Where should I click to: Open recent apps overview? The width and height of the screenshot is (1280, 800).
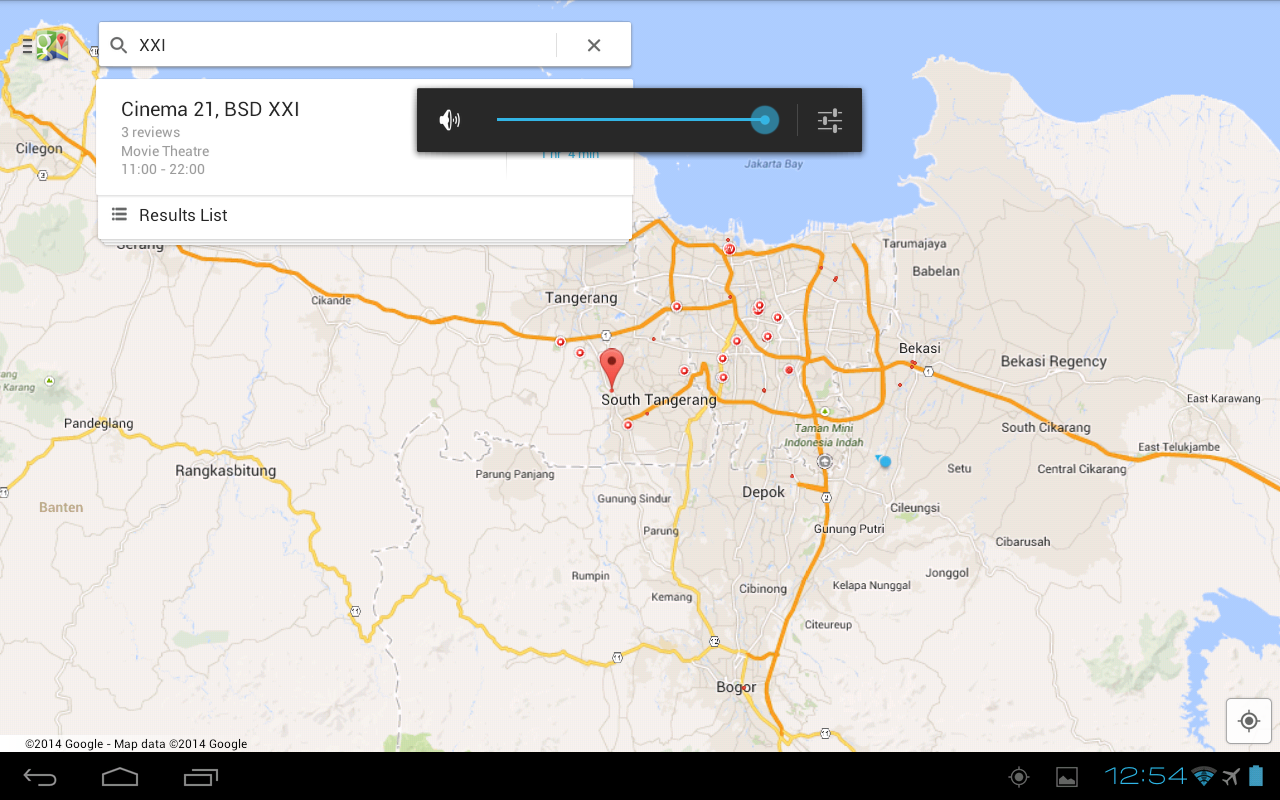click(201, 777)
